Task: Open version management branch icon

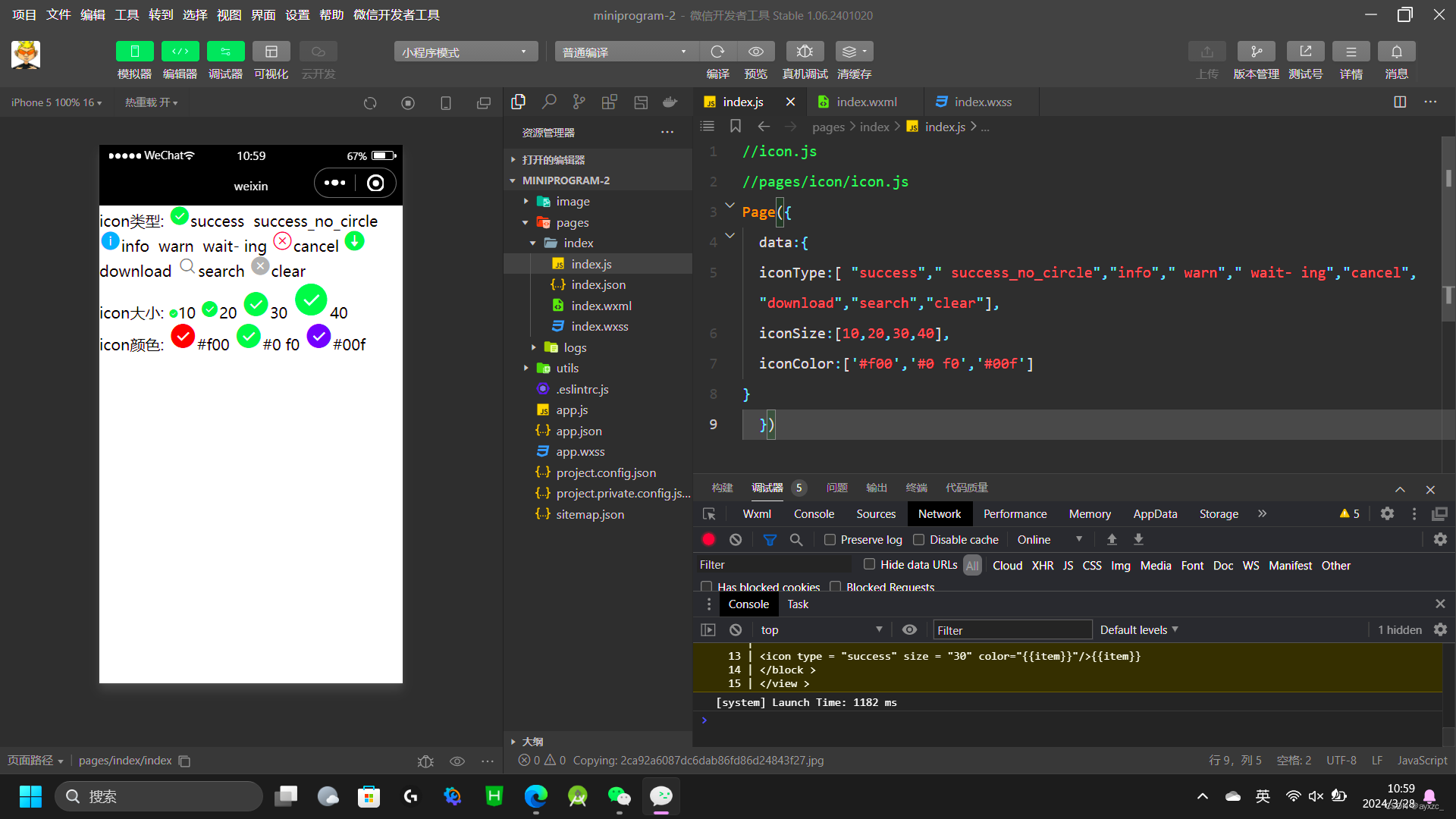Action: (x=1256, y=52)
